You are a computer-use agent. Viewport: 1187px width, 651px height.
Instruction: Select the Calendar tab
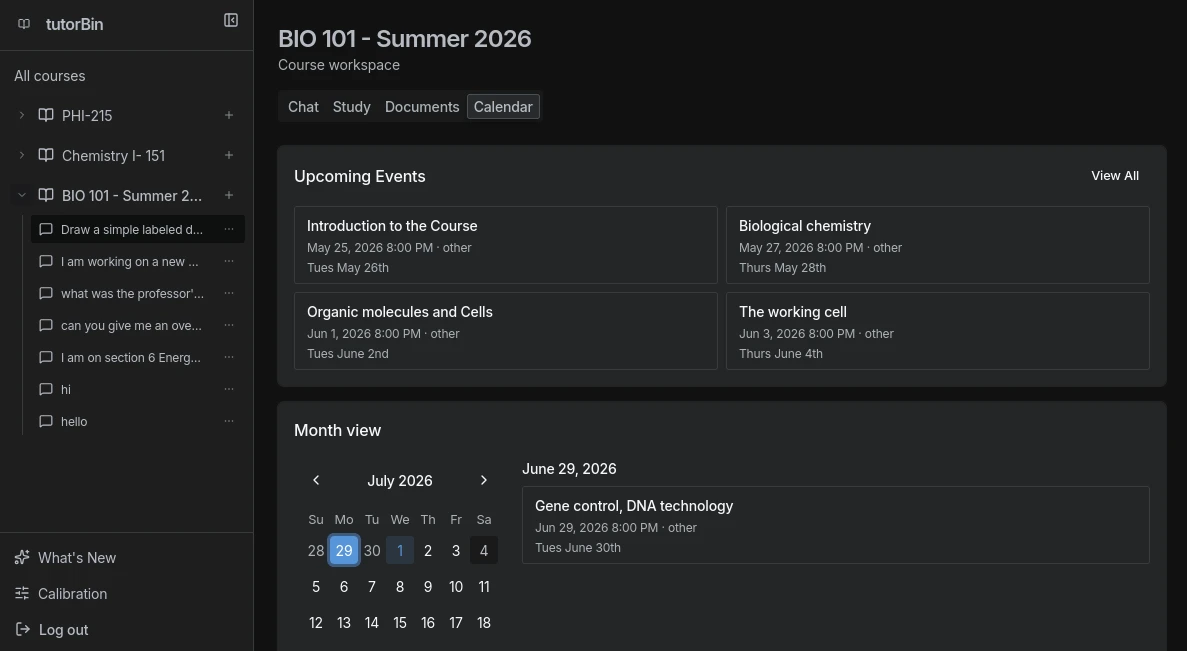pyautogui.click(x=503, y=107)
